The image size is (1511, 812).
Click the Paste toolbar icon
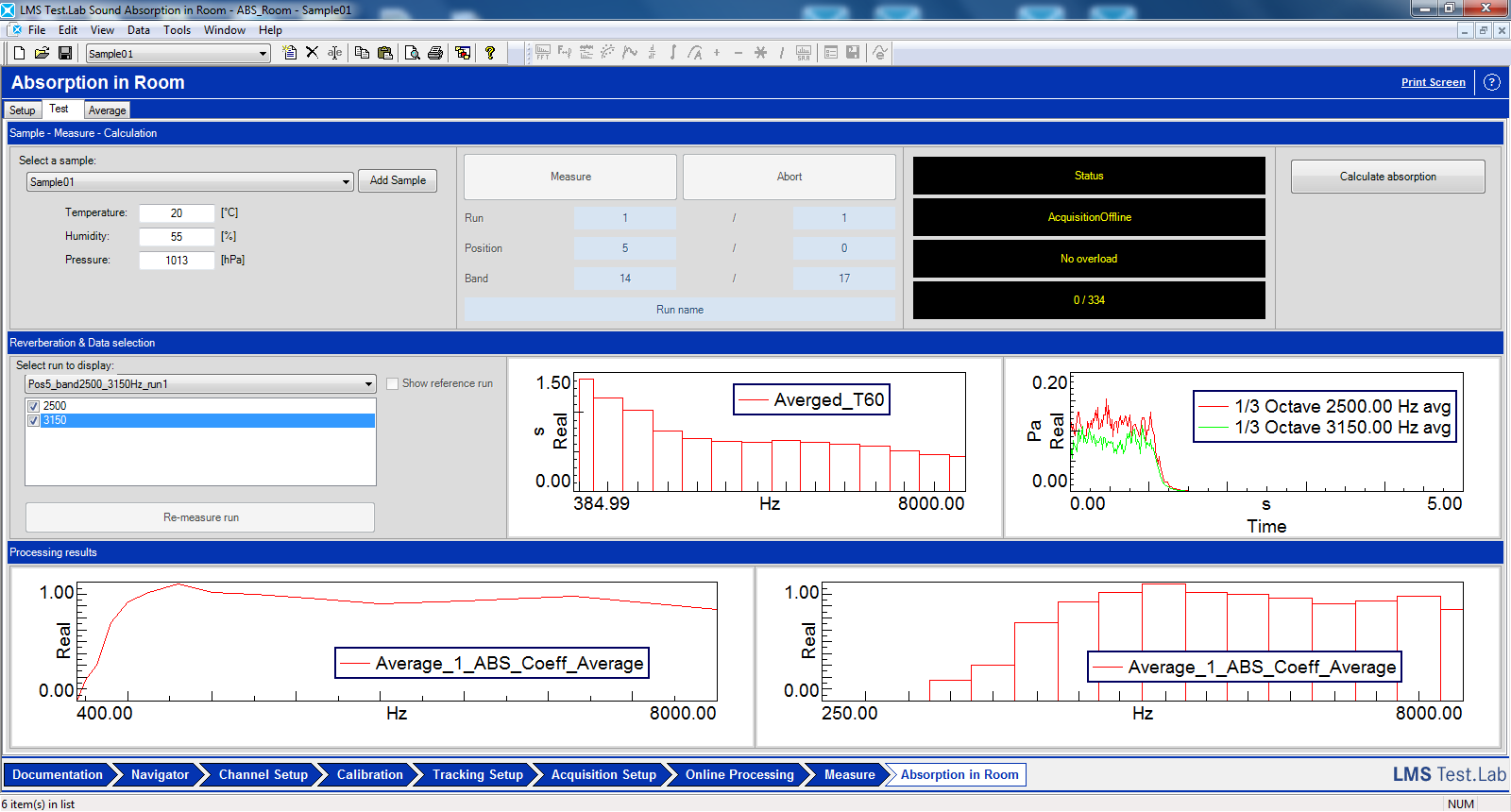pyautogui.click(x=384, y=53)
